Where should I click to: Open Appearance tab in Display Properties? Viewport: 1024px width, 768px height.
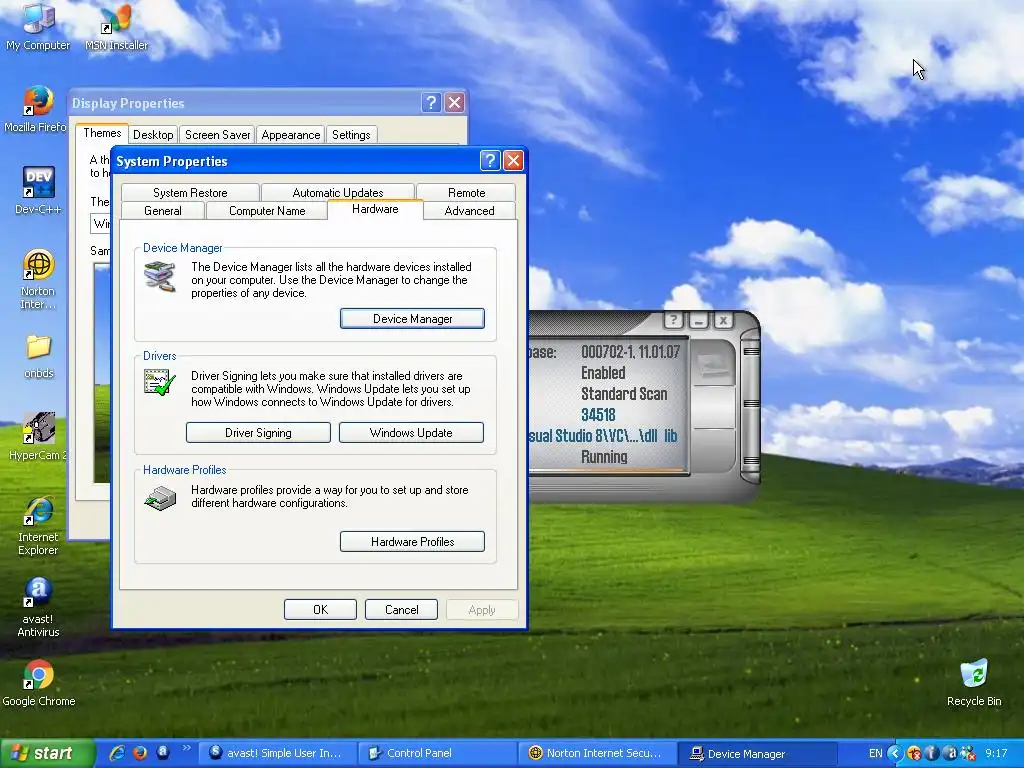(x=291, y=135)
